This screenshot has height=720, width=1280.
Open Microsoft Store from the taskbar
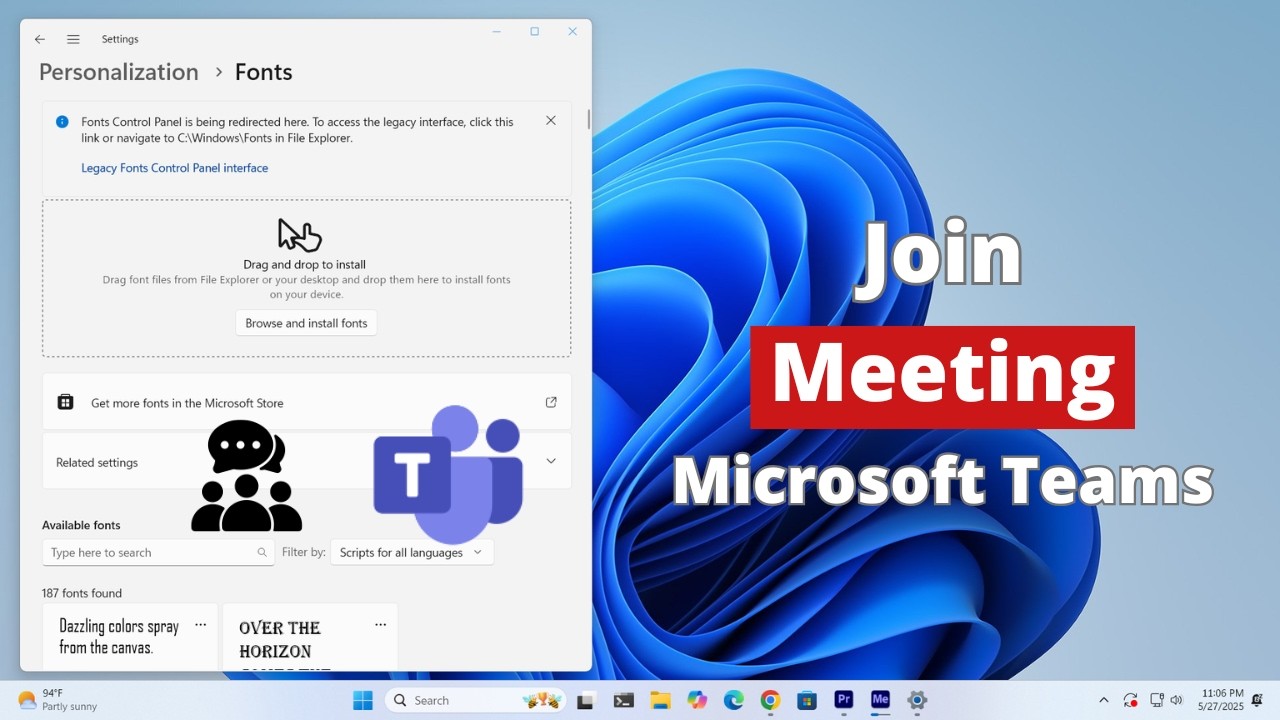[807, 700]
